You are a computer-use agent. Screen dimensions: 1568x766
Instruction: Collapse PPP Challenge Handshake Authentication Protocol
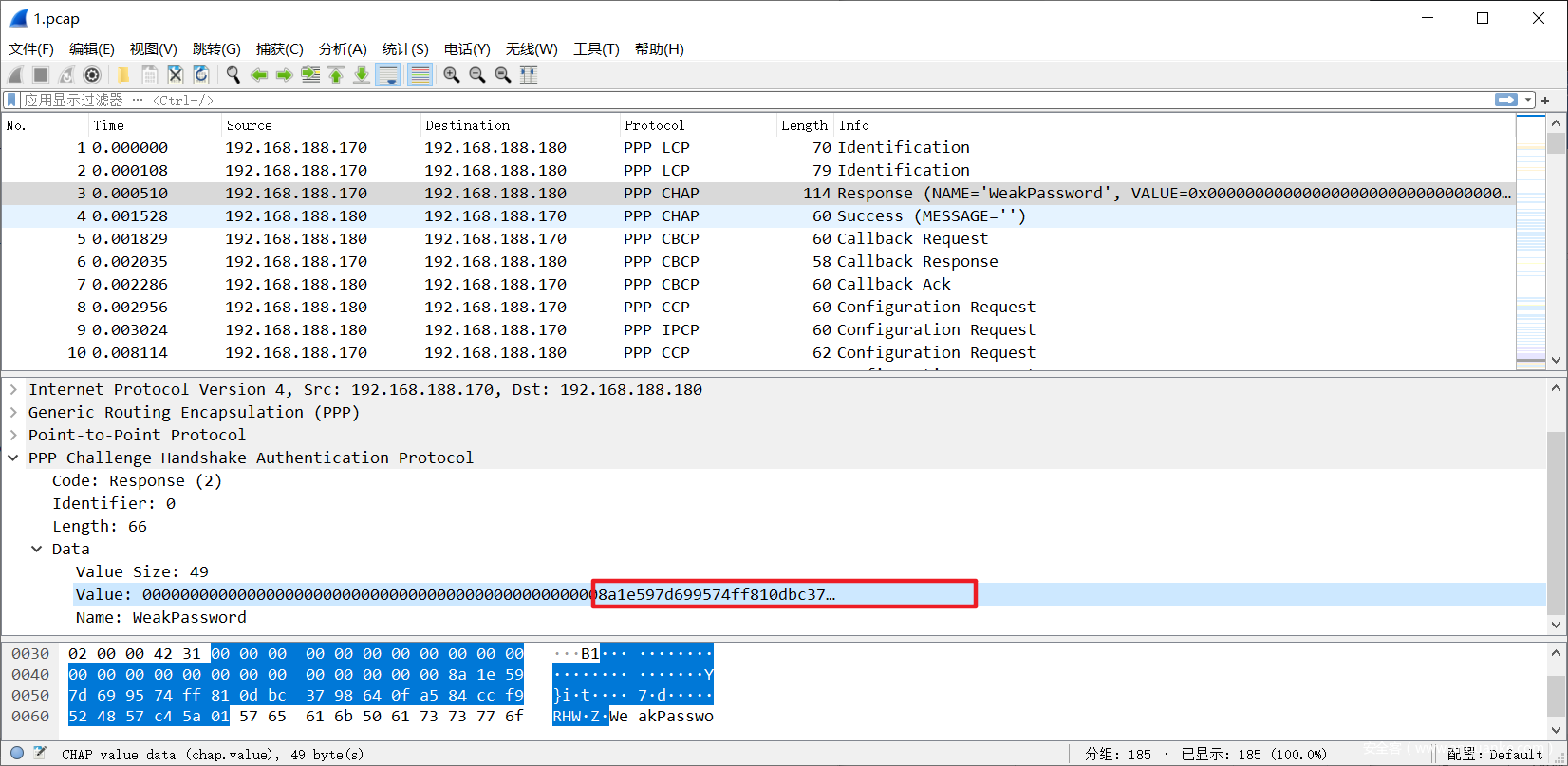[13, 458]
